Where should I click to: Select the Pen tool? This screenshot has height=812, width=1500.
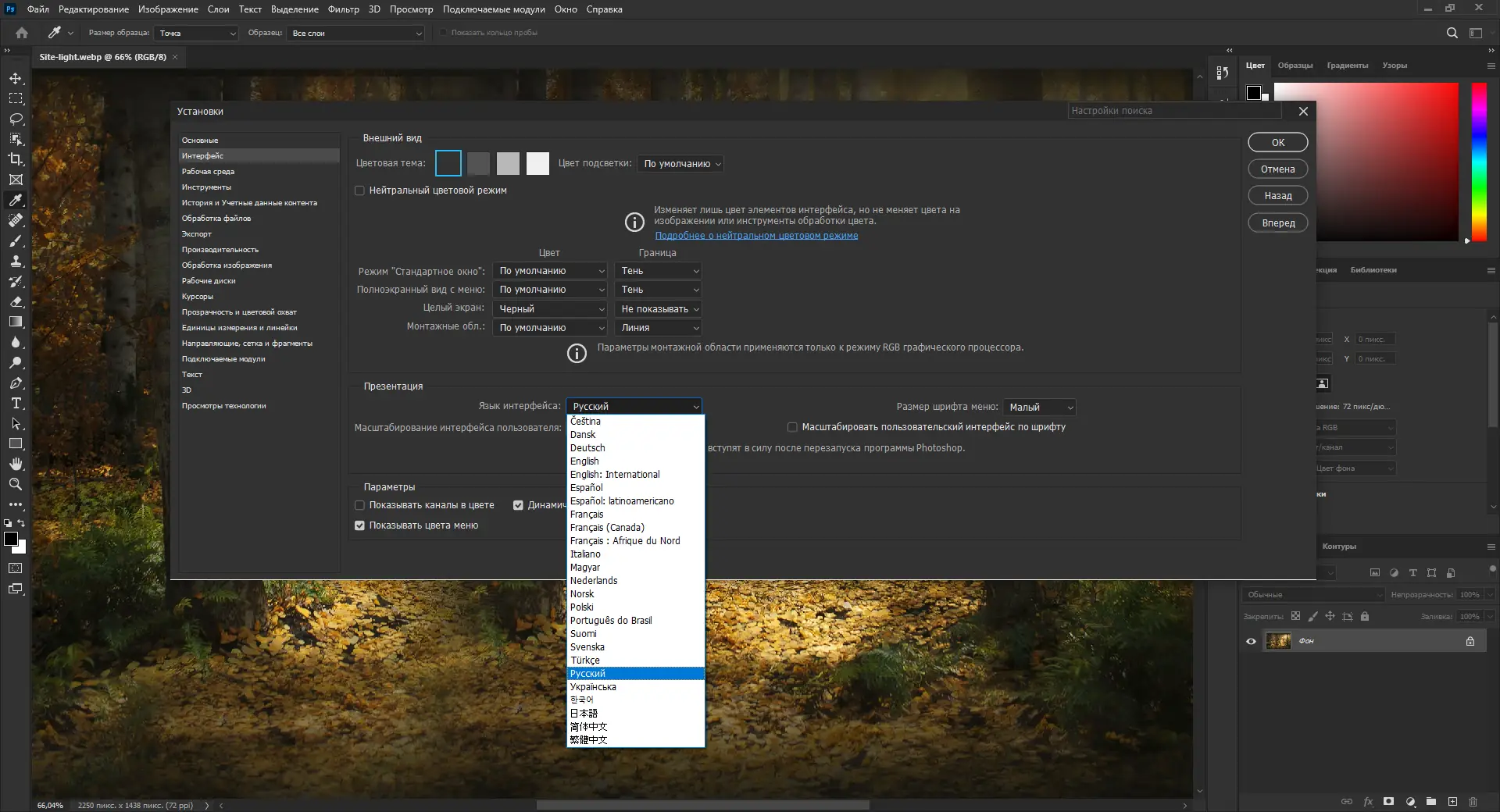(x=16, y=383)
